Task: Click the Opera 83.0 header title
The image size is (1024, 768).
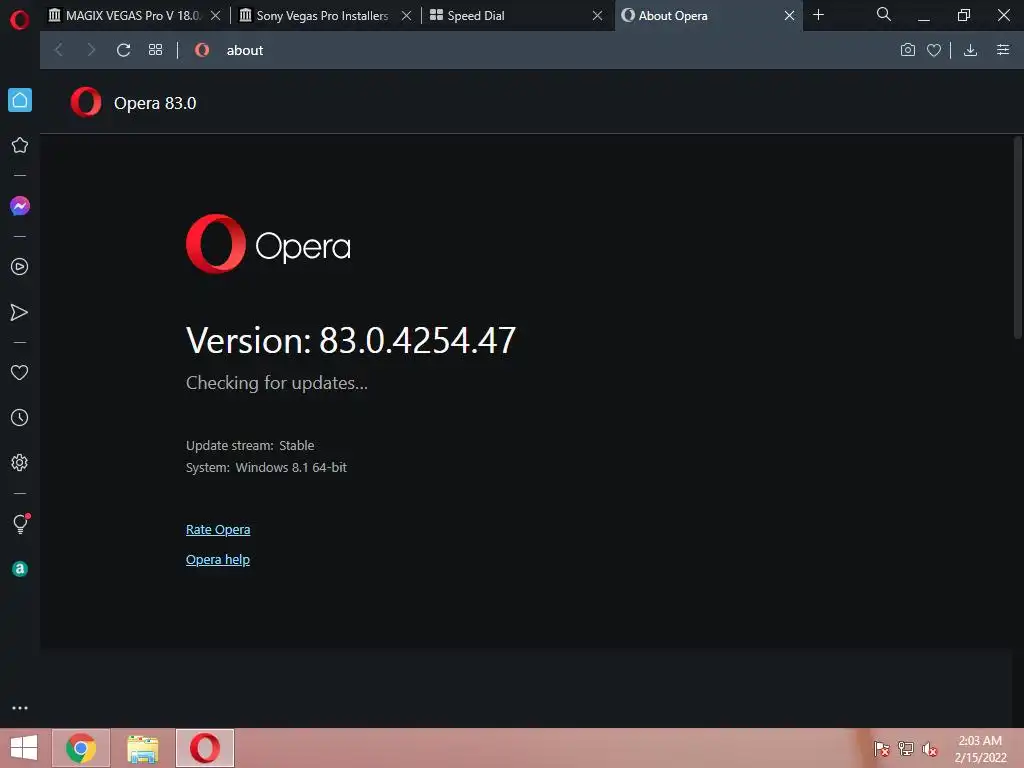Action: click(x=155, y=103)
